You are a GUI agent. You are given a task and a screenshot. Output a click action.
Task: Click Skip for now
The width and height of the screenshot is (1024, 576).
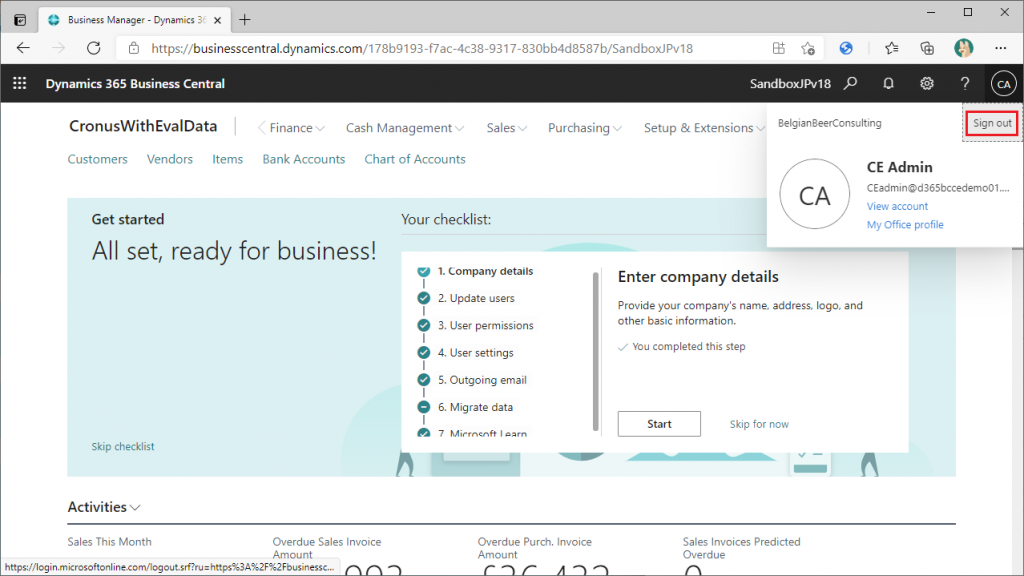[x=759, y=424]
